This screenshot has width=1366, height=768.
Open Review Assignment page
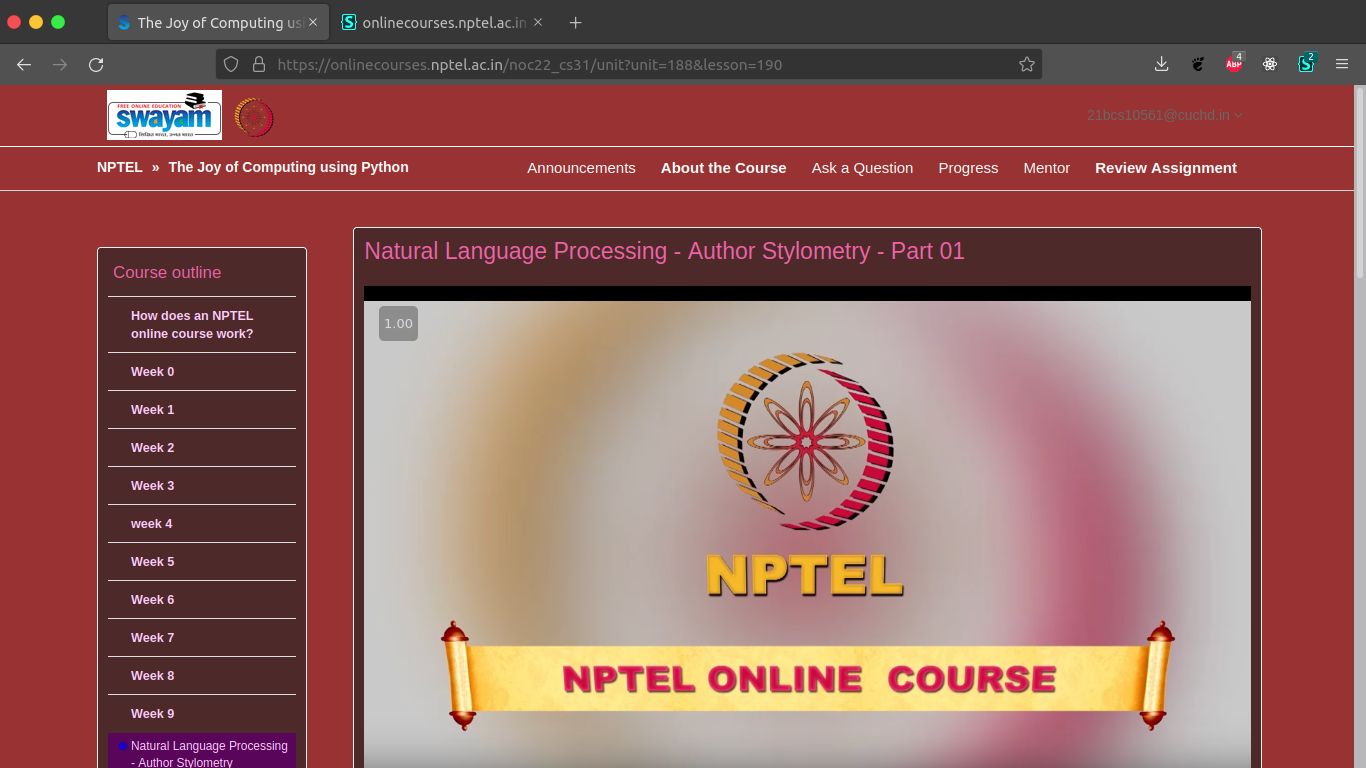pyautogui.click(x=1166, y=168)
